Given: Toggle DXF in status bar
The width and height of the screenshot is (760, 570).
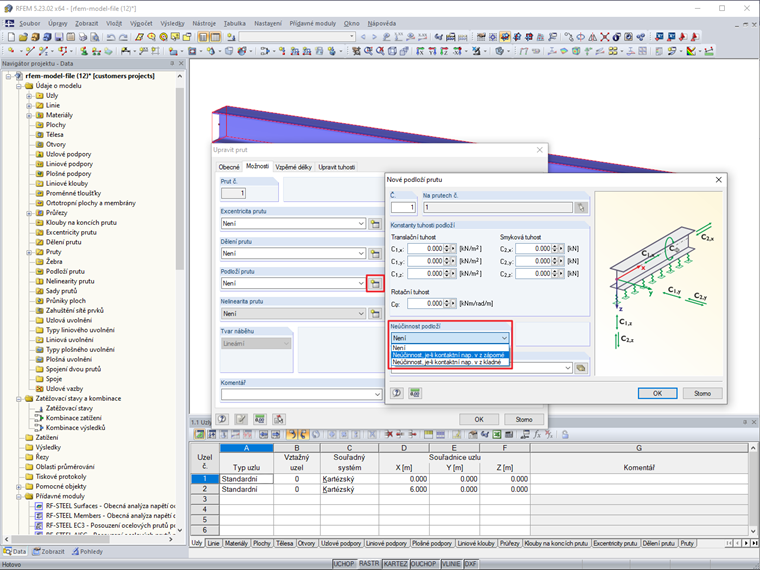Looking at the screenshot, I should coord(471,564).
